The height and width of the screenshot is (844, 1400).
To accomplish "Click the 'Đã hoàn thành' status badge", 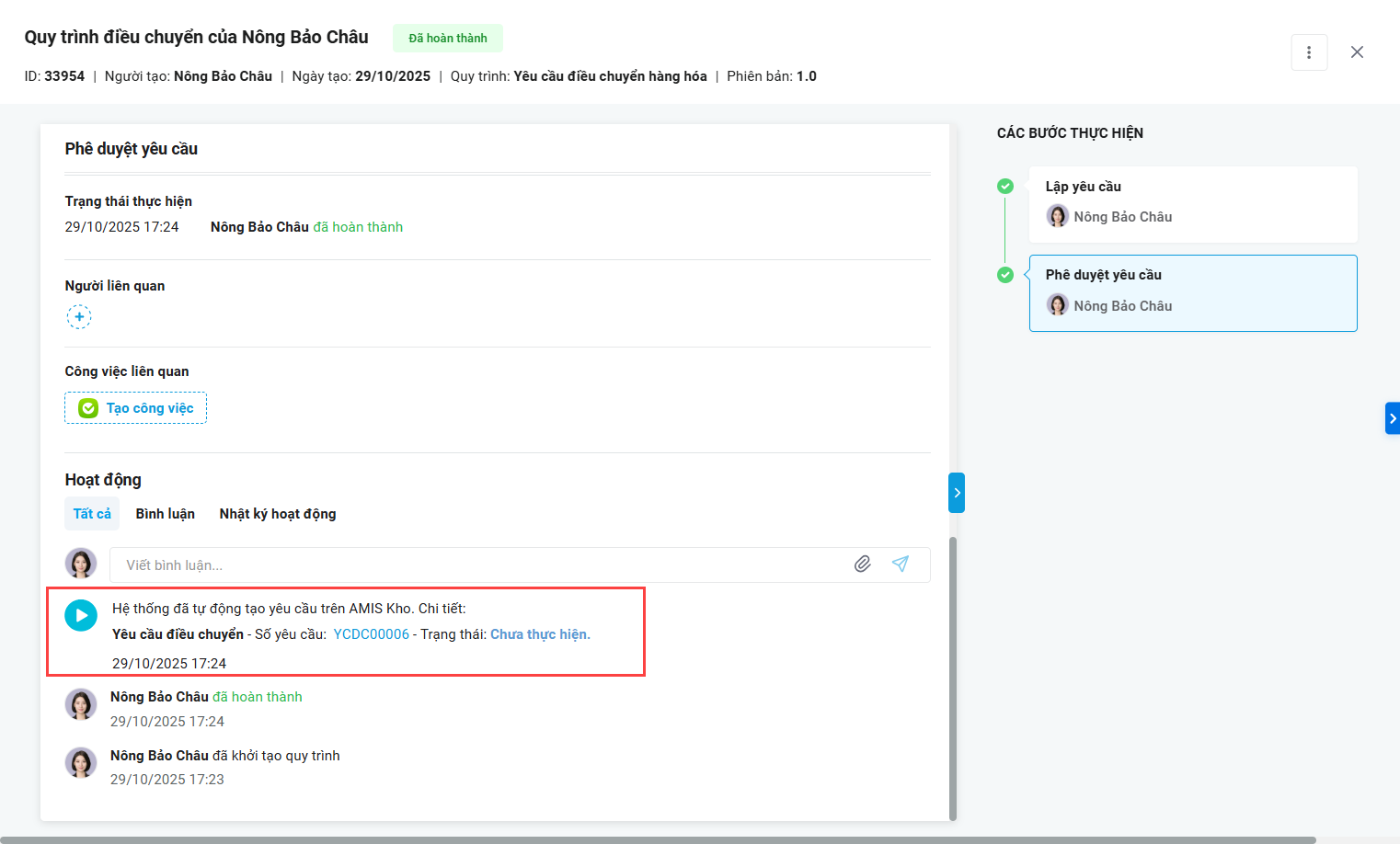I will point(448,39).
